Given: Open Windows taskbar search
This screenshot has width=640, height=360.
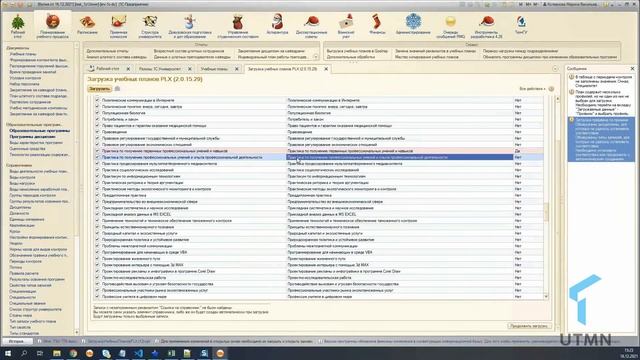Looking at the screenshot, I should 24,353.
